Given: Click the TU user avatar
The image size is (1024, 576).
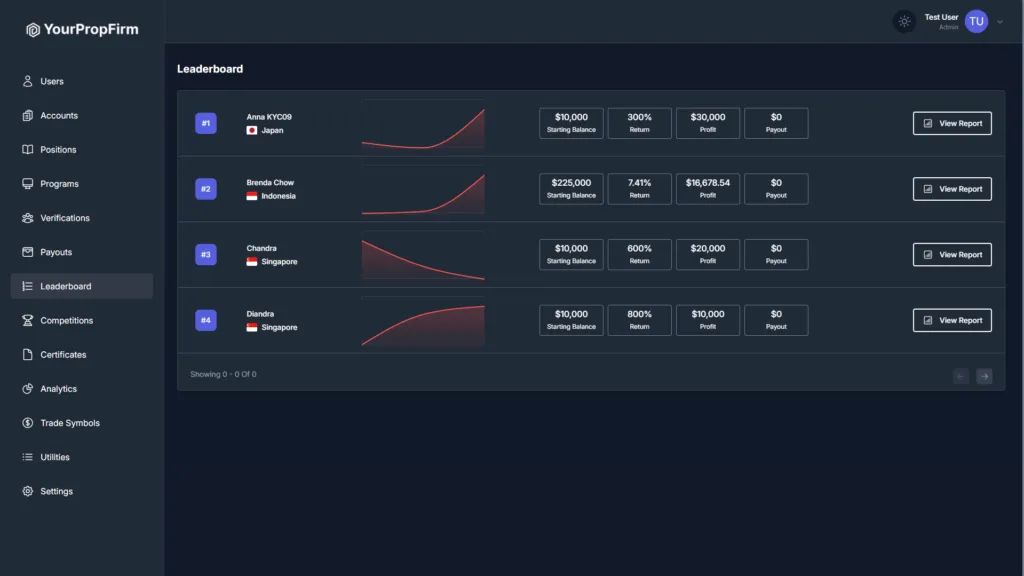Looking at the screenshot, I should [x=976, y=22].
